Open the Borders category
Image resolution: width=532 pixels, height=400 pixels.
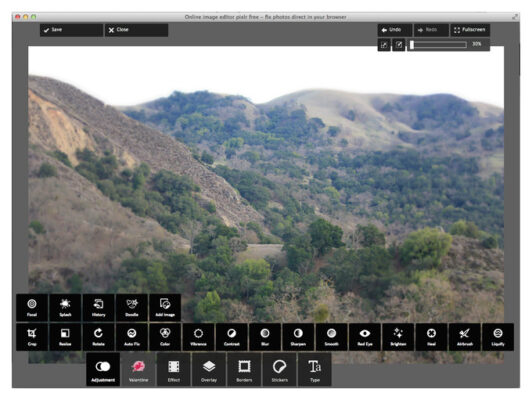[x=244, y=369]
